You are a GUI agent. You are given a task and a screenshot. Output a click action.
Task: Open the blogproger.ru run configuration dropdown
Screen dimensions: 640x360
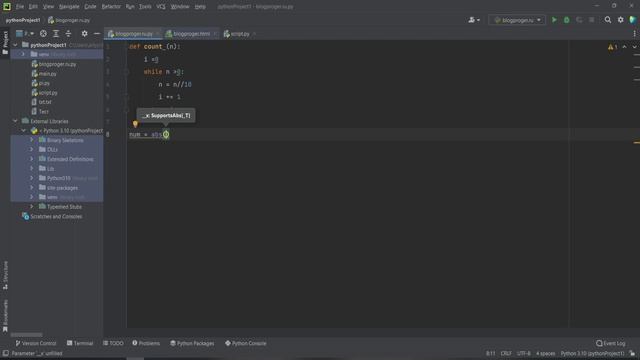(517, 20)
